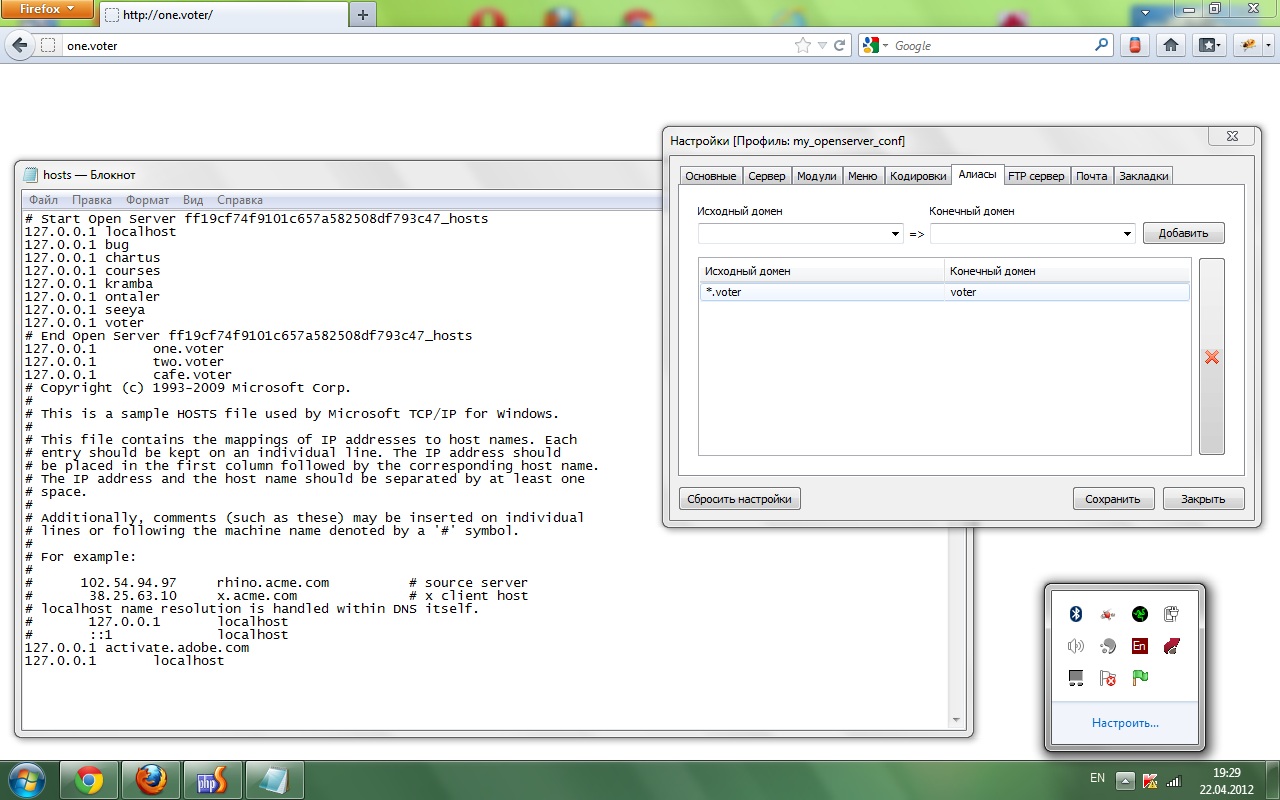
Task: Reload the page with the refresh icon
Action: tap(840, 45)
